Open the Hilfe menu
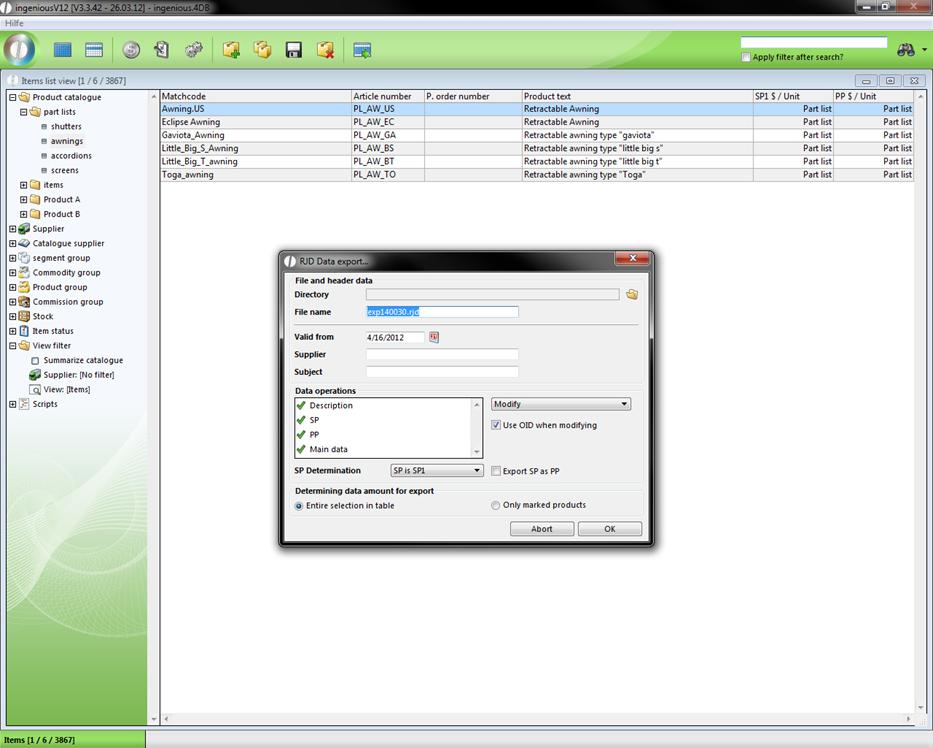Screen dimensions: 933x748 click(x=15, y=23)
